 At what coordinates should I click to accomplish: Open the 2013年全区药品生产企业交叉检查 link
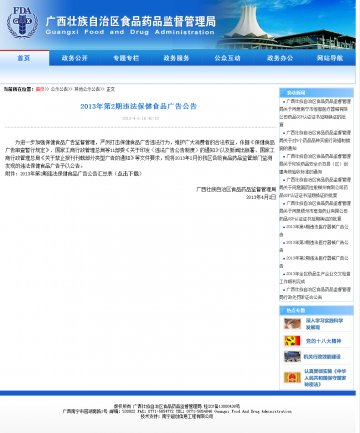pos(315,277)
